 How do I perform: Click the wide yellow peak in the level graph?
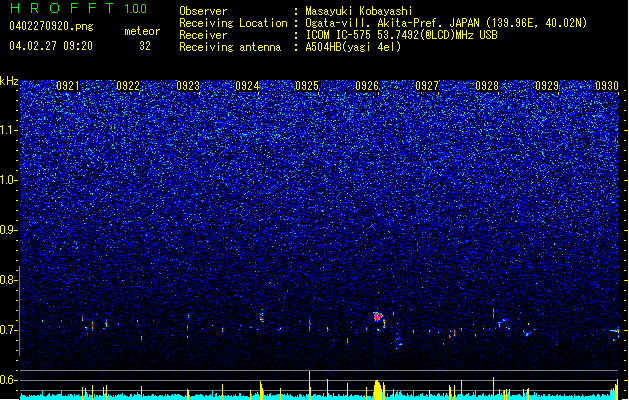point(377,390)
